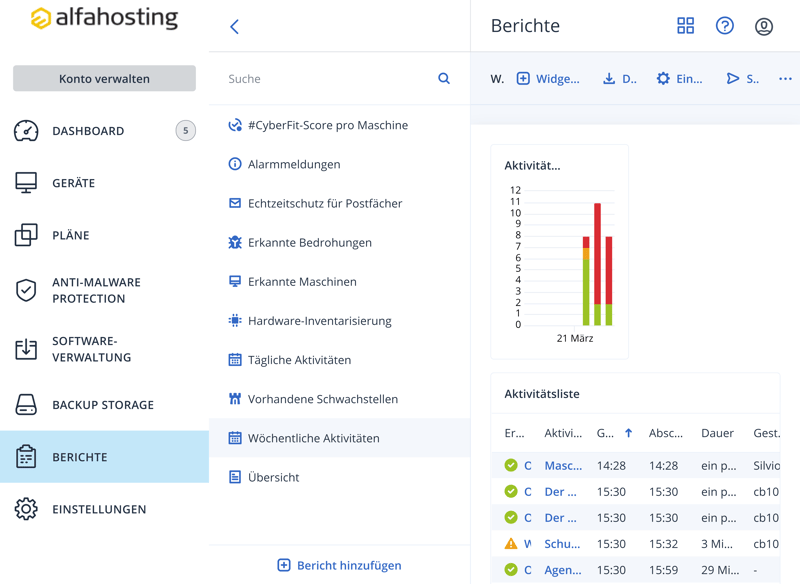800x584 pixels.
Task: Click the download icon in report toolbar
Action: 609,79
